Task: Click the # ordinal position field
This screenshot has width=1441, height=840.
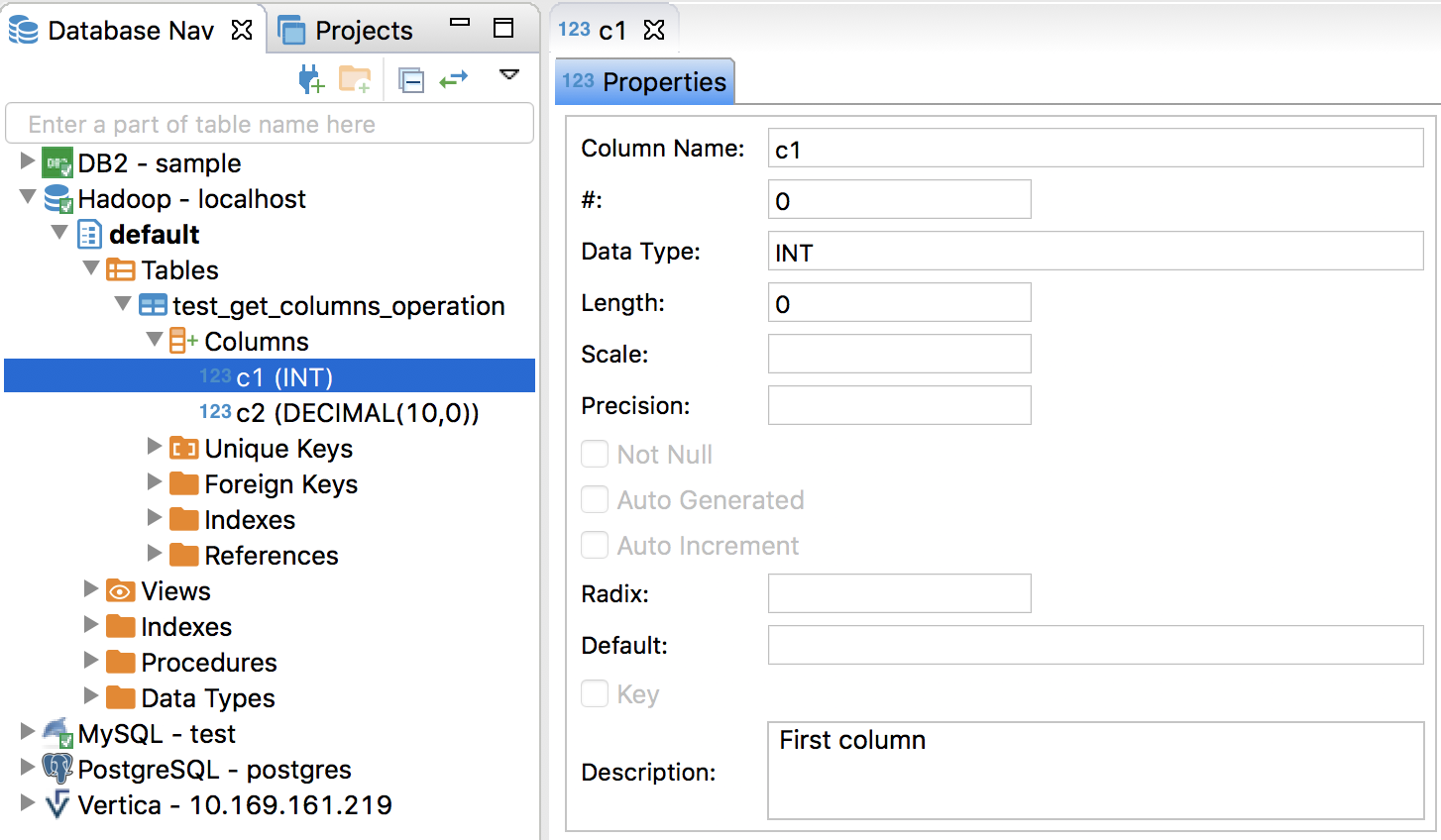Action: [900, 200]
